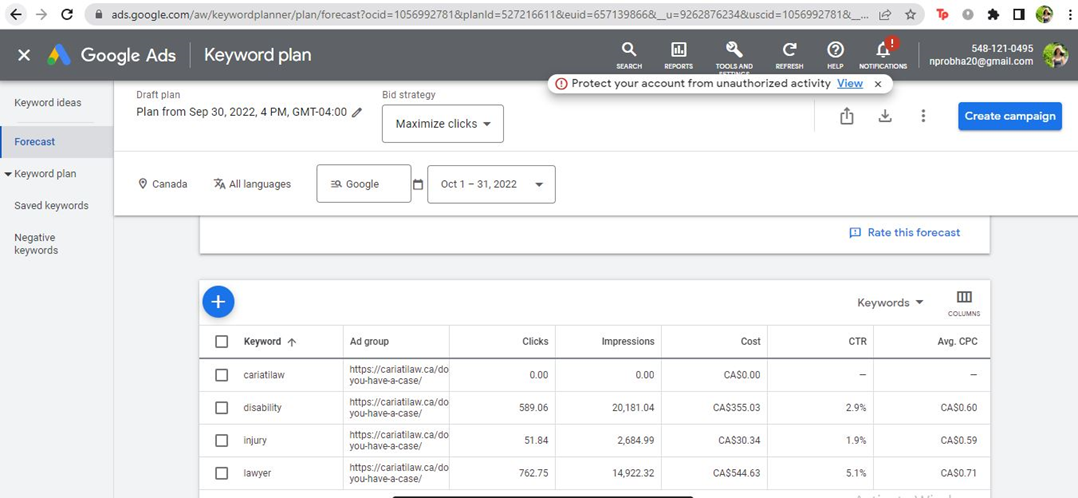Click the lawyer keyword text
The height and width of the screenshot is (498, 1078).
click(x=257, y=473)
